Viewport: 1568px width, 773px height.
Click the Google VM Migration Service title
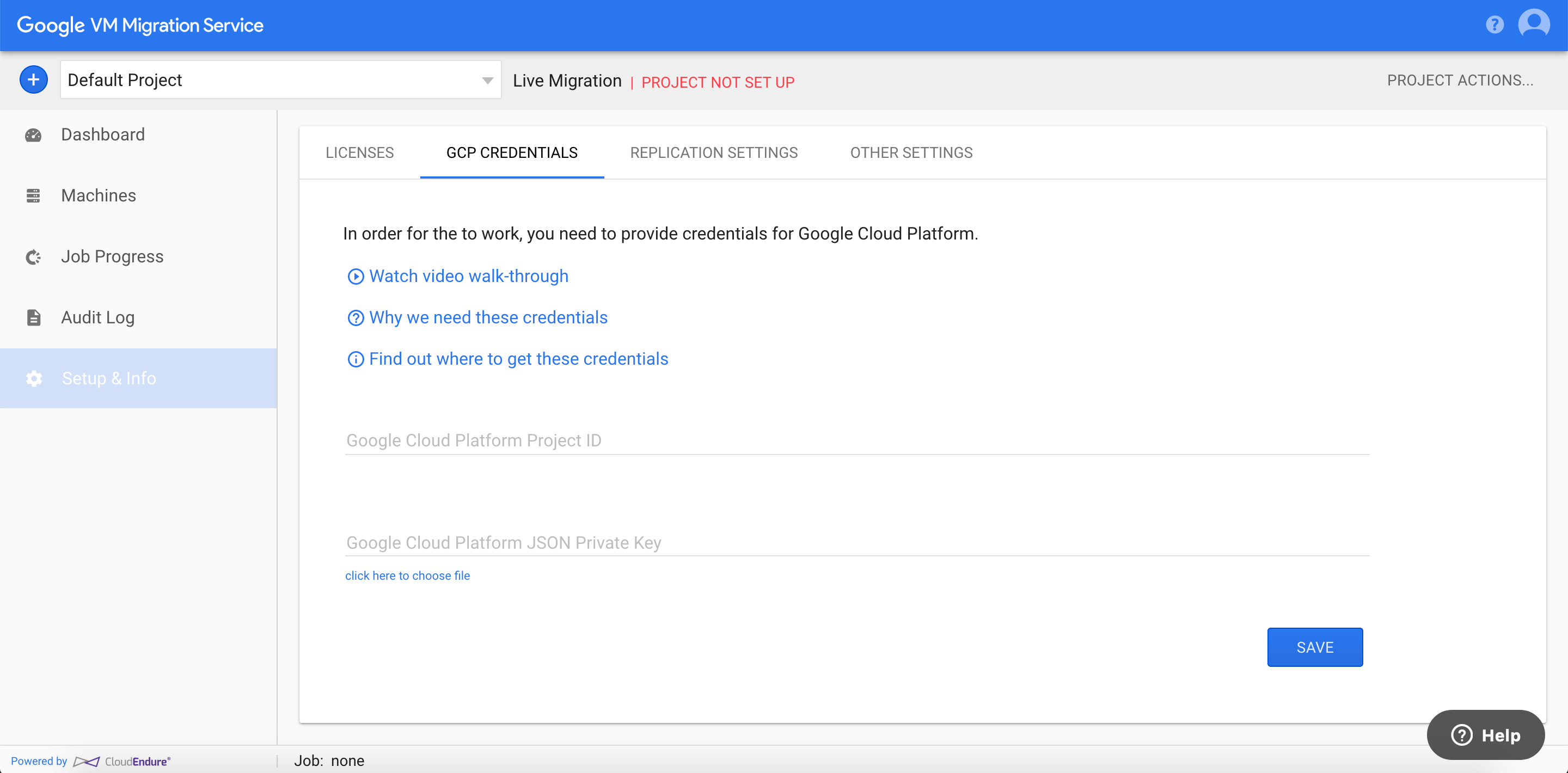[x=140, y=25]
